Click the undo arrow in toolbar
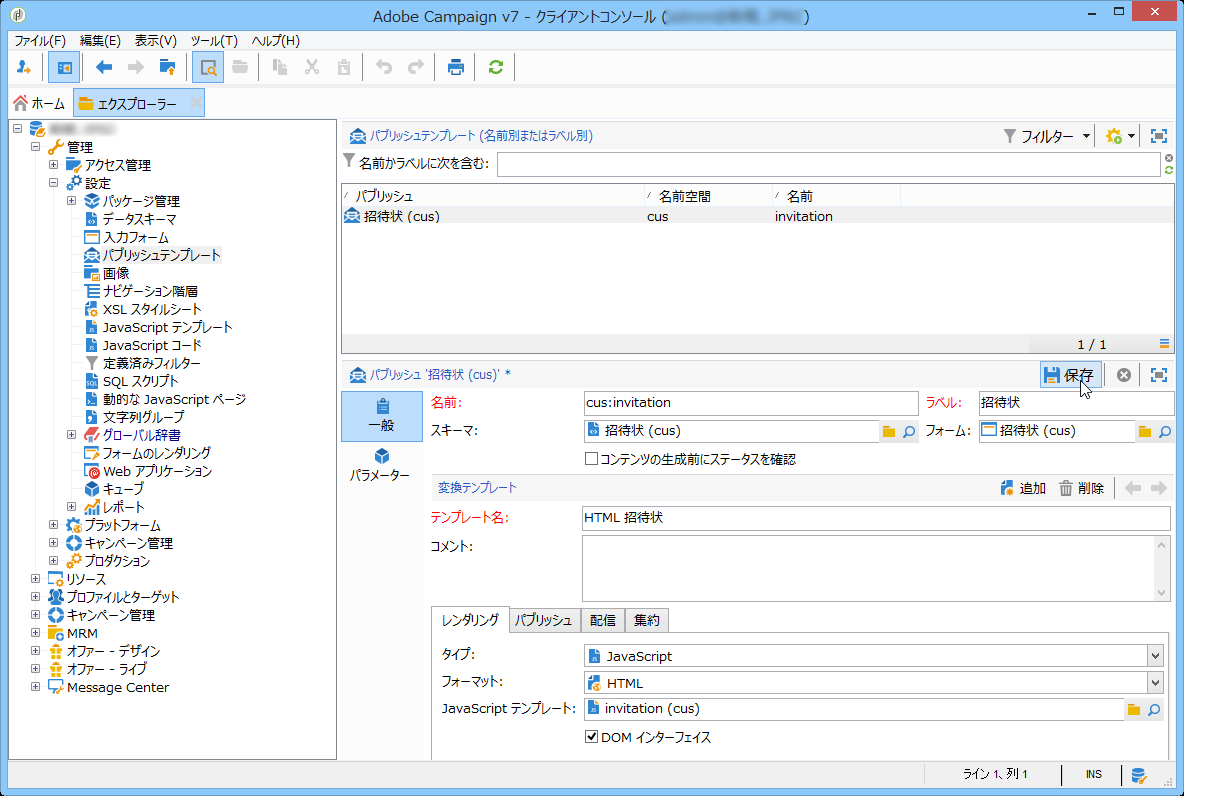 384,67
